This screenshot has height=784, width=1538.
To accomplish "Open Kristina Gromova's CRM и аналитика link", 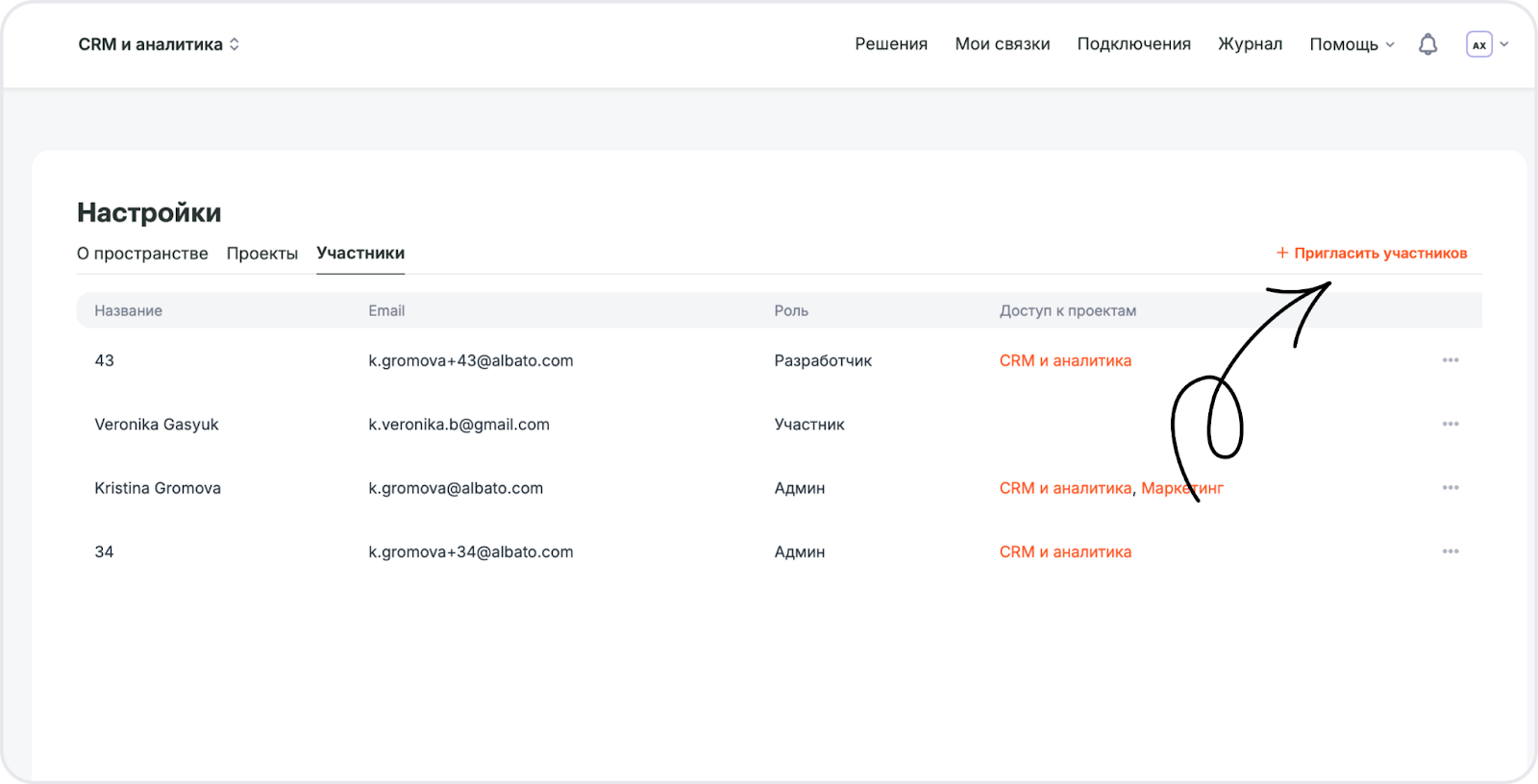I will (1065, 488).
